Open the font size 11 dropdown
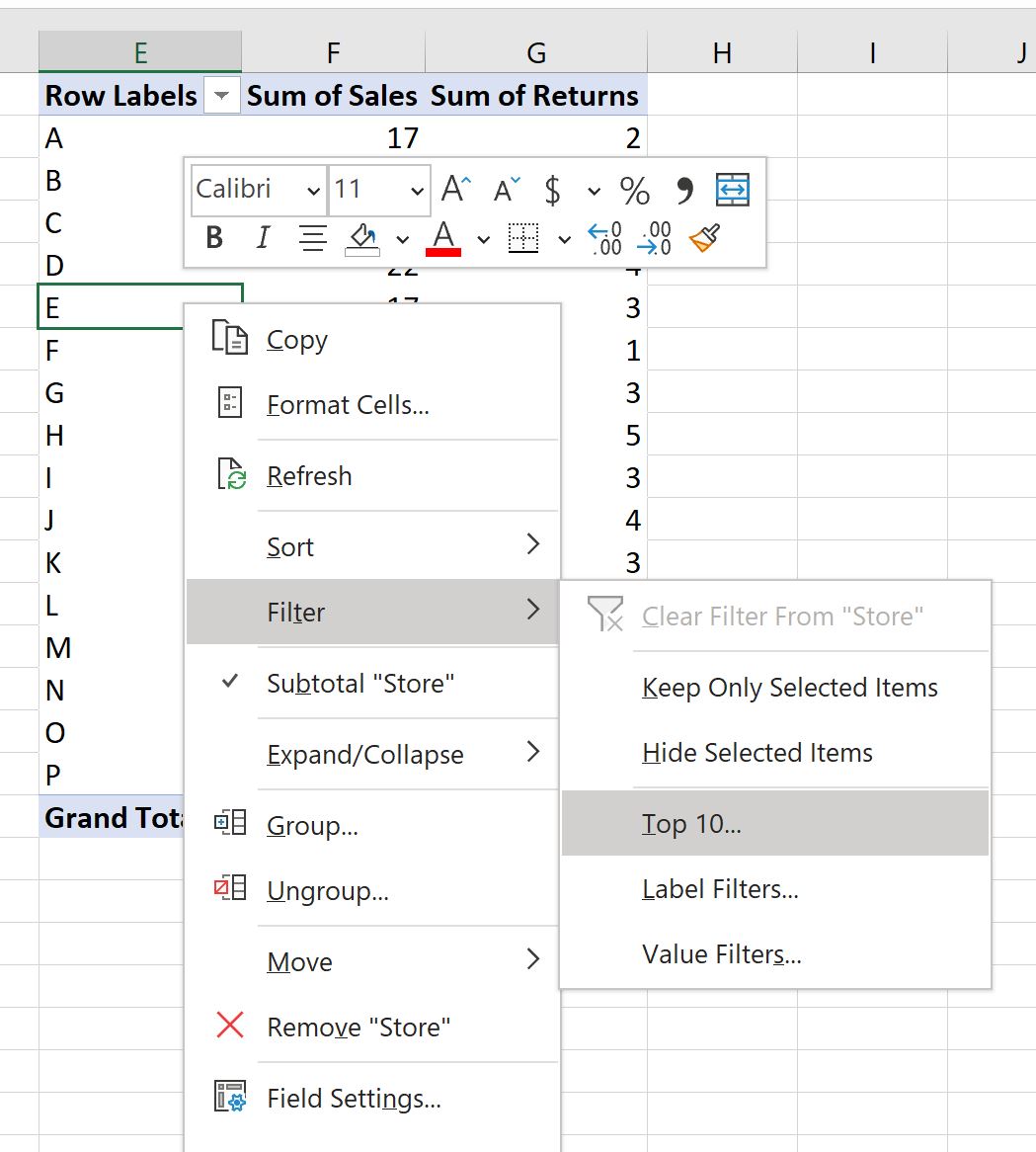Screen dimensions: 1036x1152 click(417, 191)
